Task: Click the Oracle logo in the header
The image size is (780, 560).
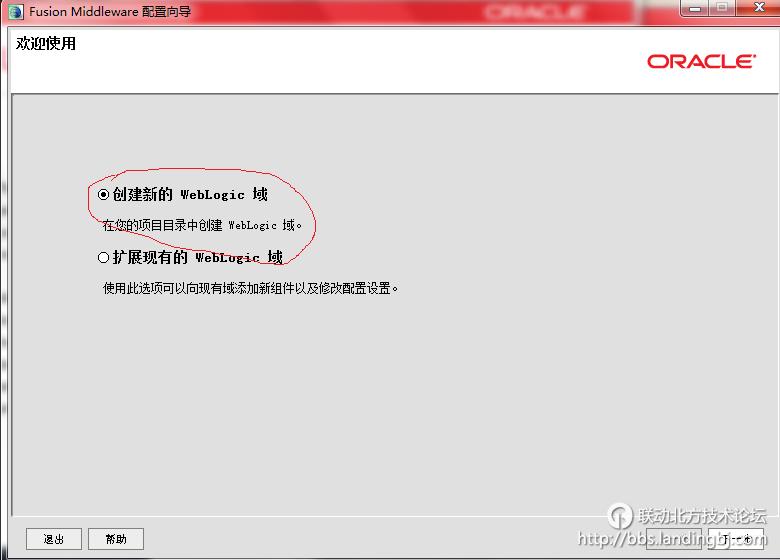Action: coord(701,62)
